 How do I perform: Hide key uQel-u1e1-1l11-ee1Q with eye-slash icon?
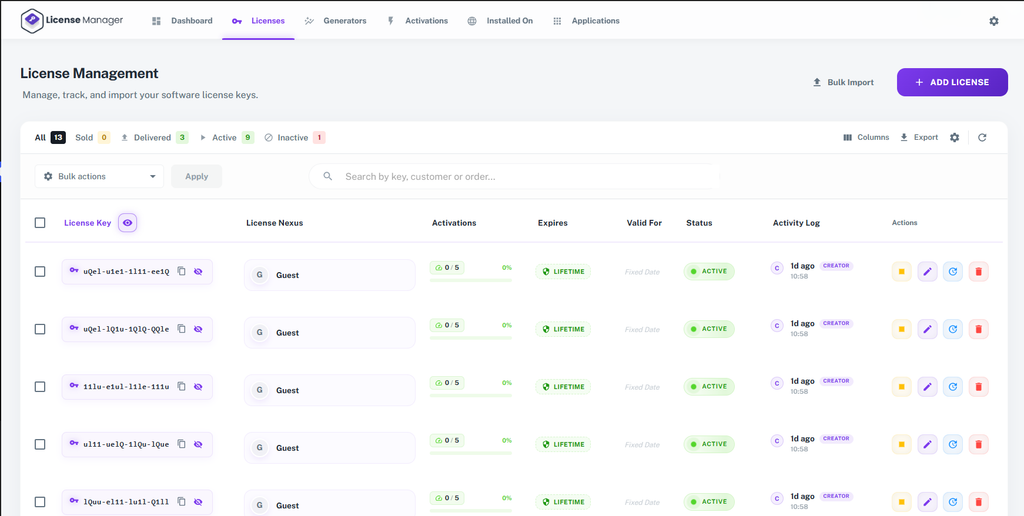[x=199, y=271]
